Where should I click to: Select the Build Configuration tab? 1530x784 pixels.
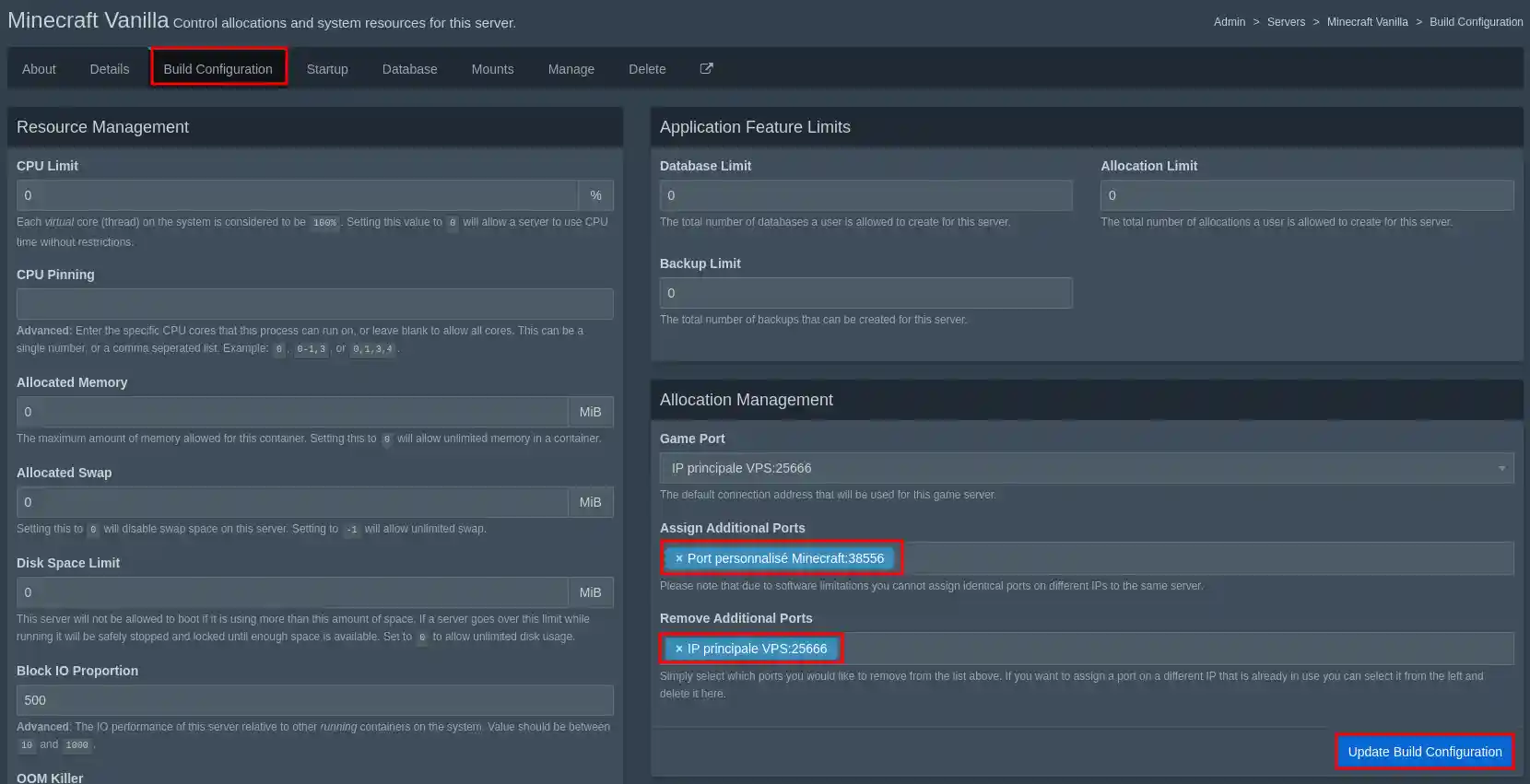click(218, 69)
